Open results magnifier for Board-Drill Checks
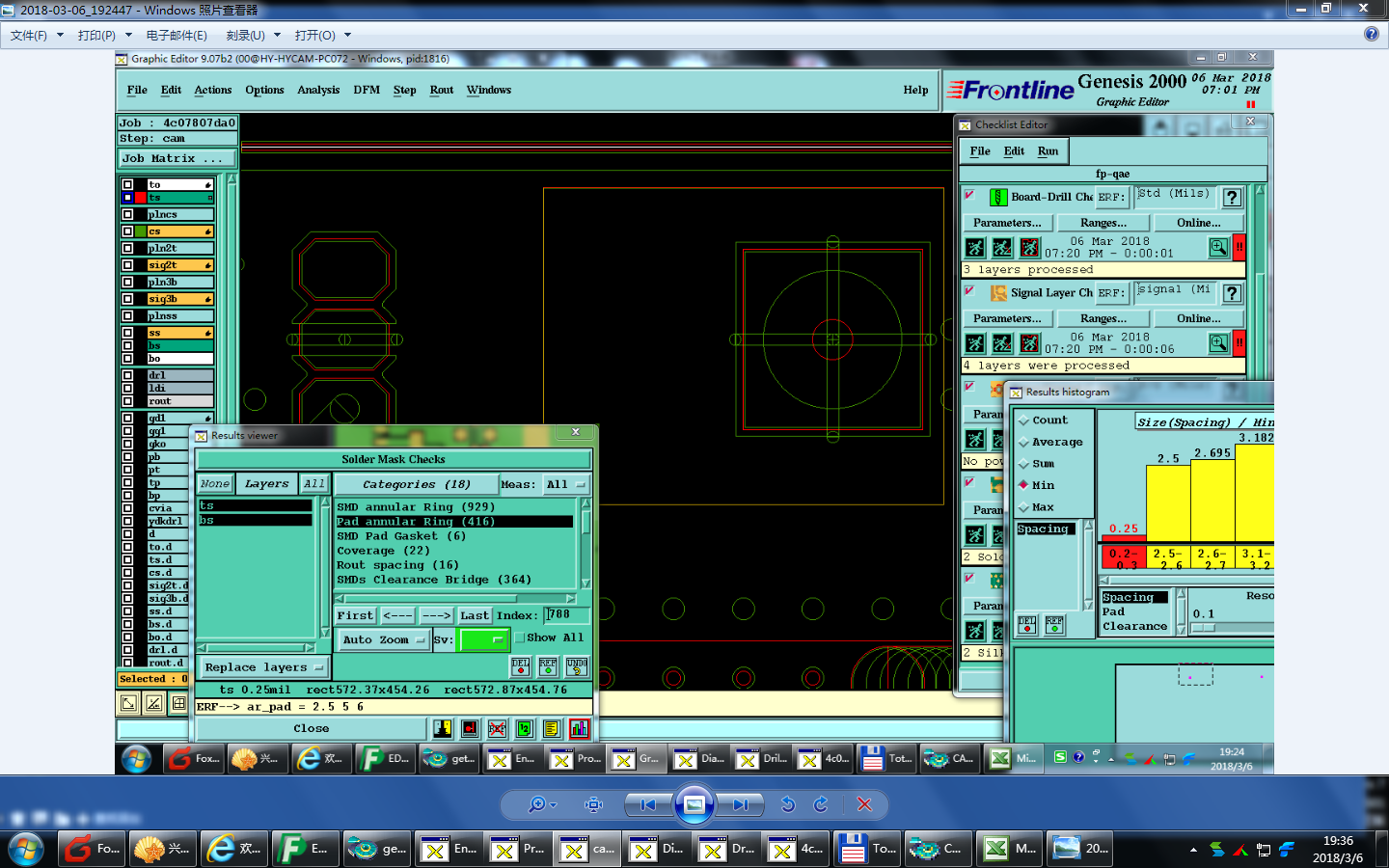1389x868 pixels. pyautogui.click(x=1219, y=248)
